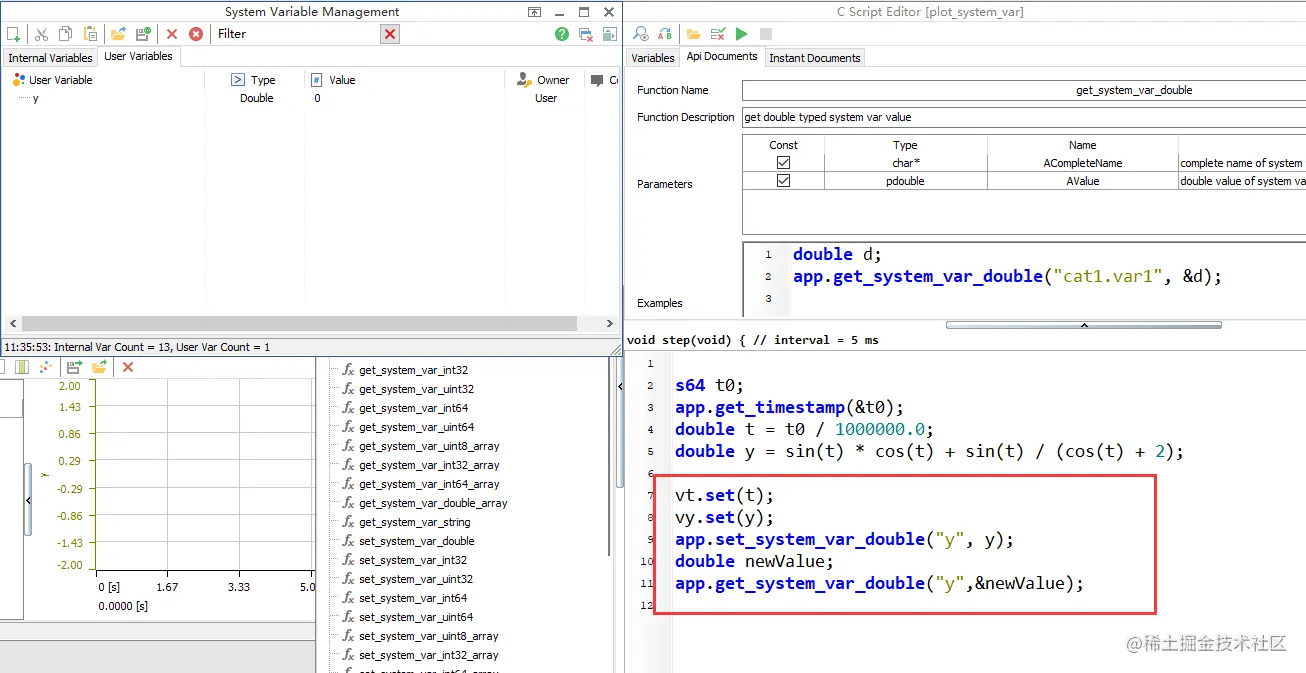1306x673 pixels.
Task: Click rightmost icon in System Variable Management toolbar
Action: click(x=609, y=34)
